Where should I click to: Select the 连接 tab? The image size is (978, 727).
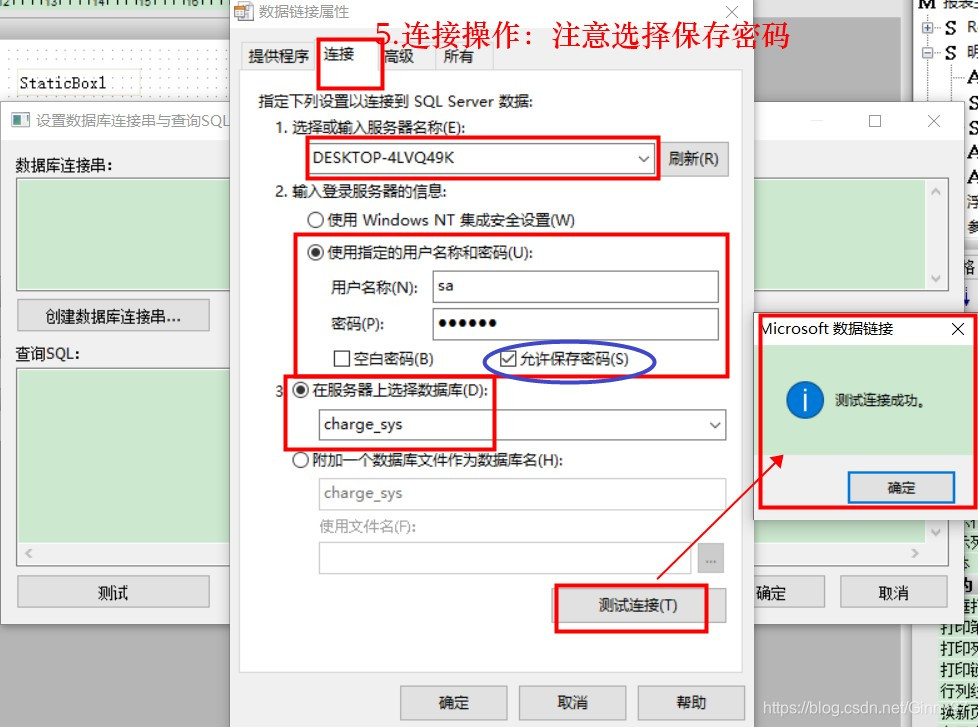click(339, 55)
